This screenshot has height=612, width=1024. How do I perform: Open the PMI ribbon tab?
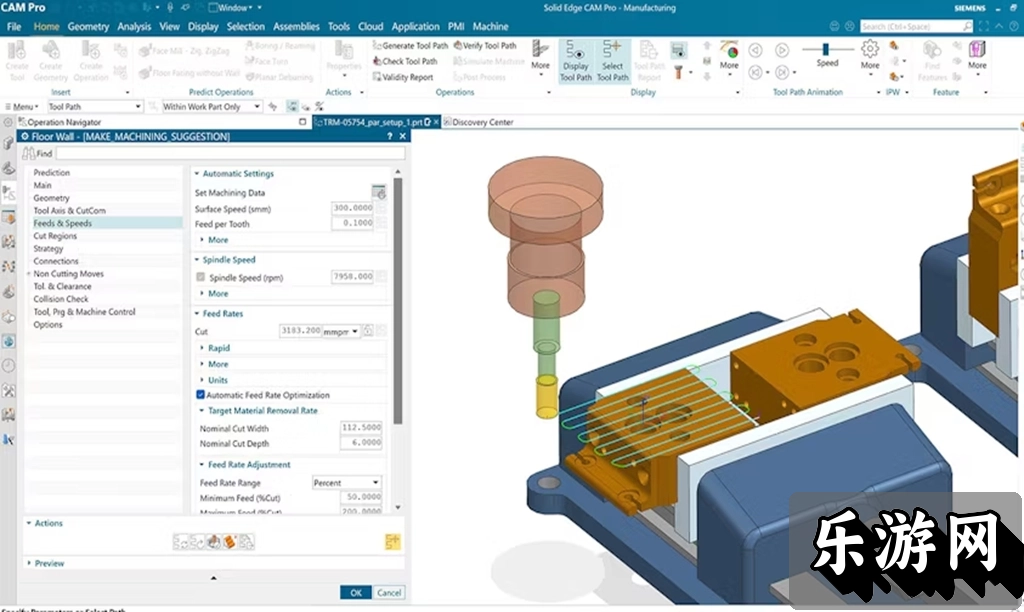[456, 26]
